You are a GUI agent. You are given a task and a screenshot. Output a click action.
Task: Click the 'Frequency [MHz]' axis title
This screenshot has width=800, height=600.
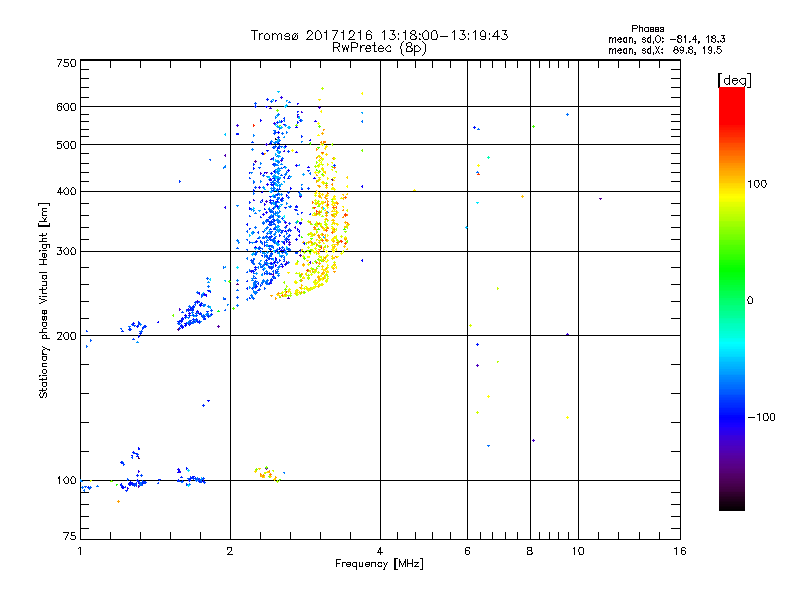click(379, 564)
